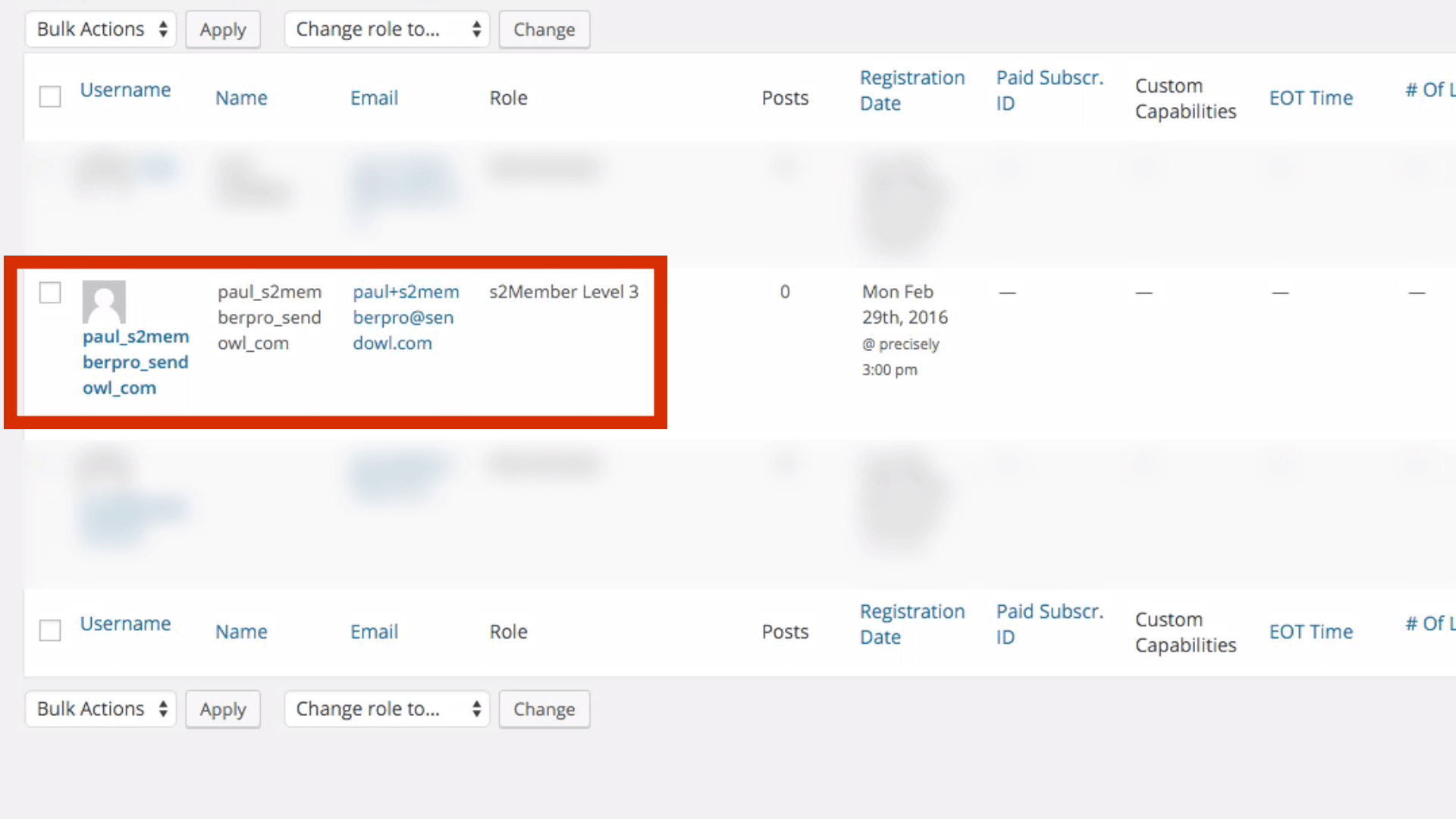Open the top 'Change role to...' dropdown
The height and width of the screenshot is (819, 1456).
pos(387,30)
